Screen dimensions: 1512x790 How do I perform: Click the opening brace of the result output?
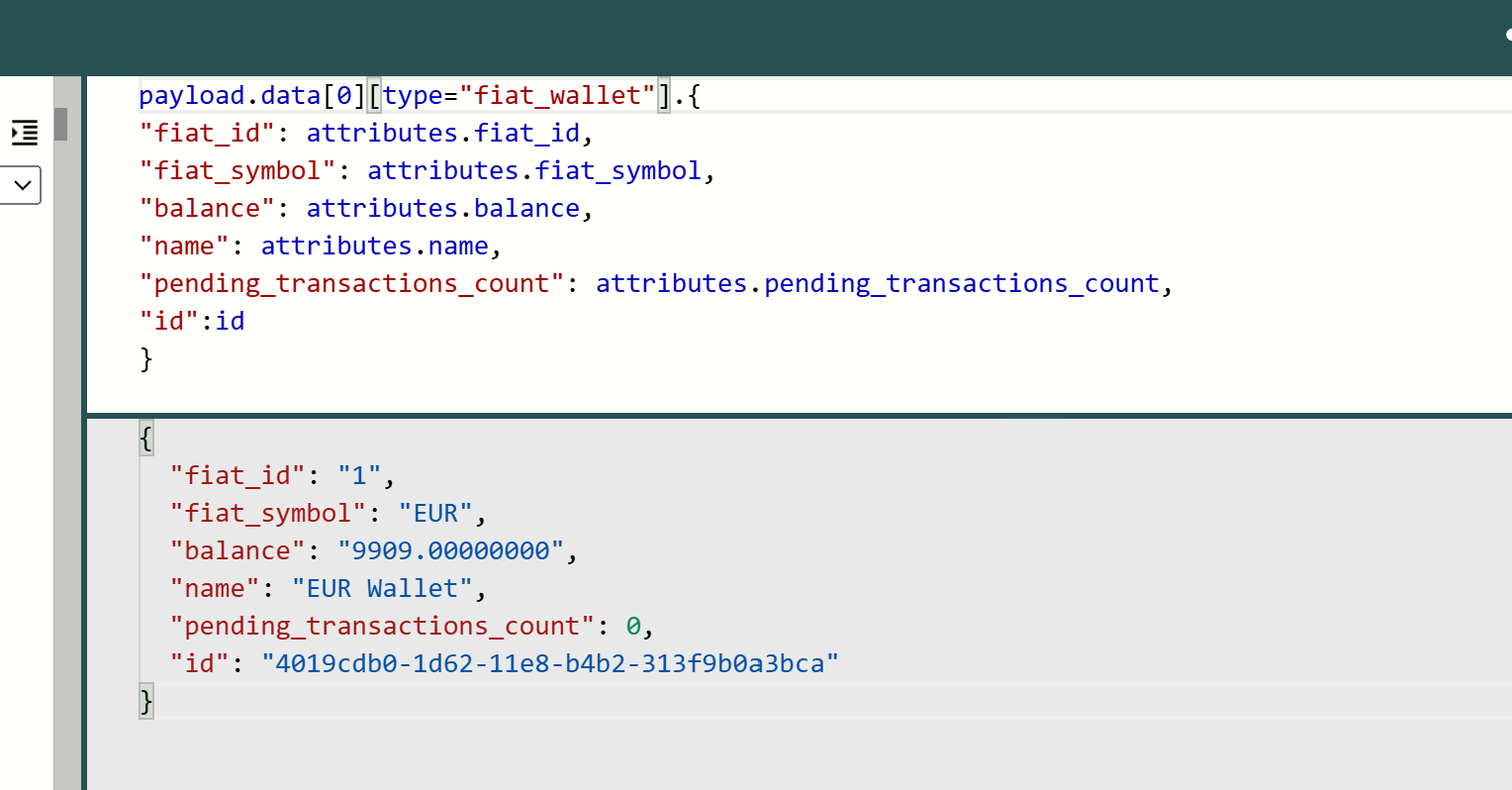point(146,438)
